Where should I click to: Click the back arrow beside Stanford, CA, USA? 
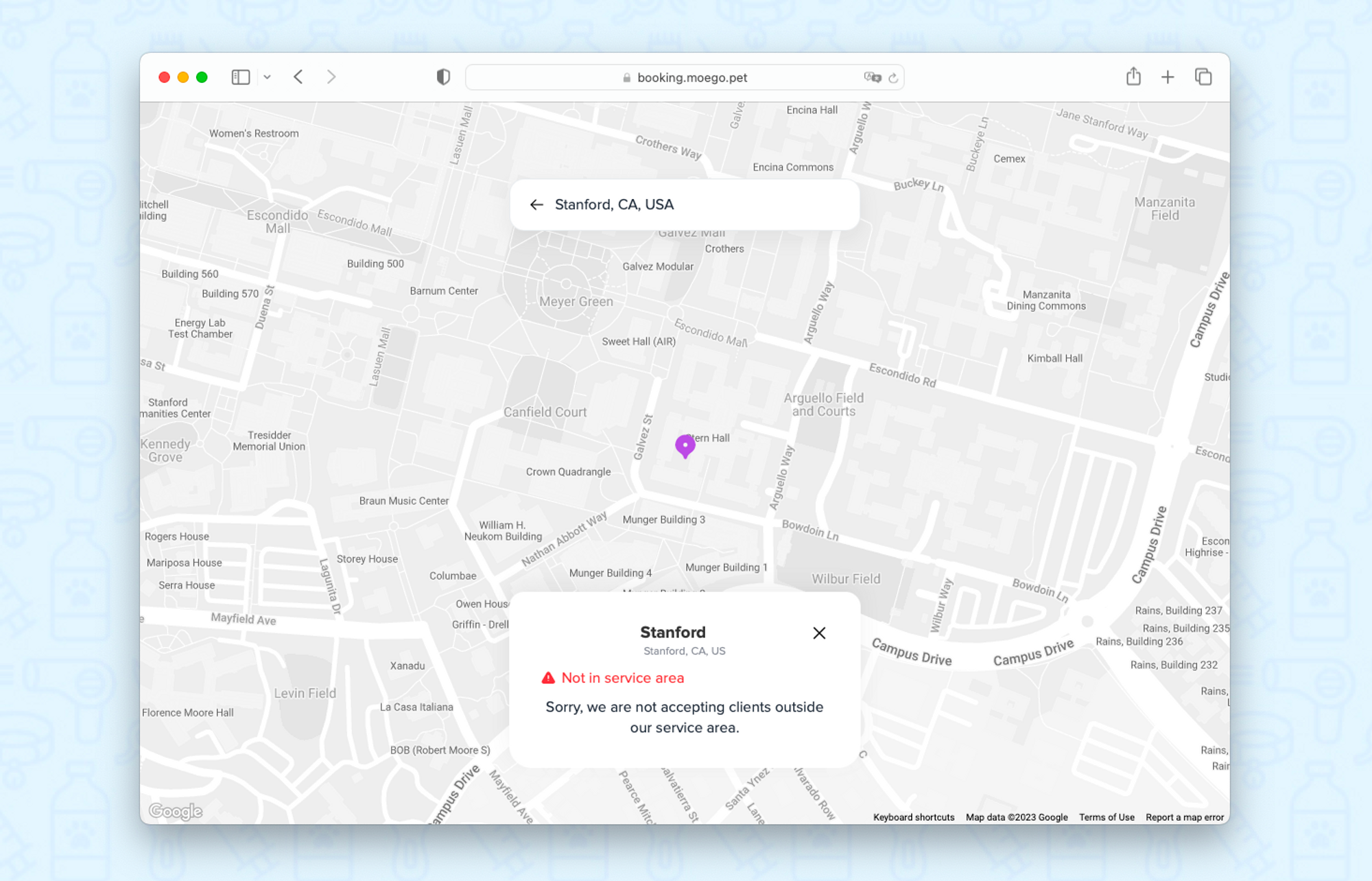536,204
